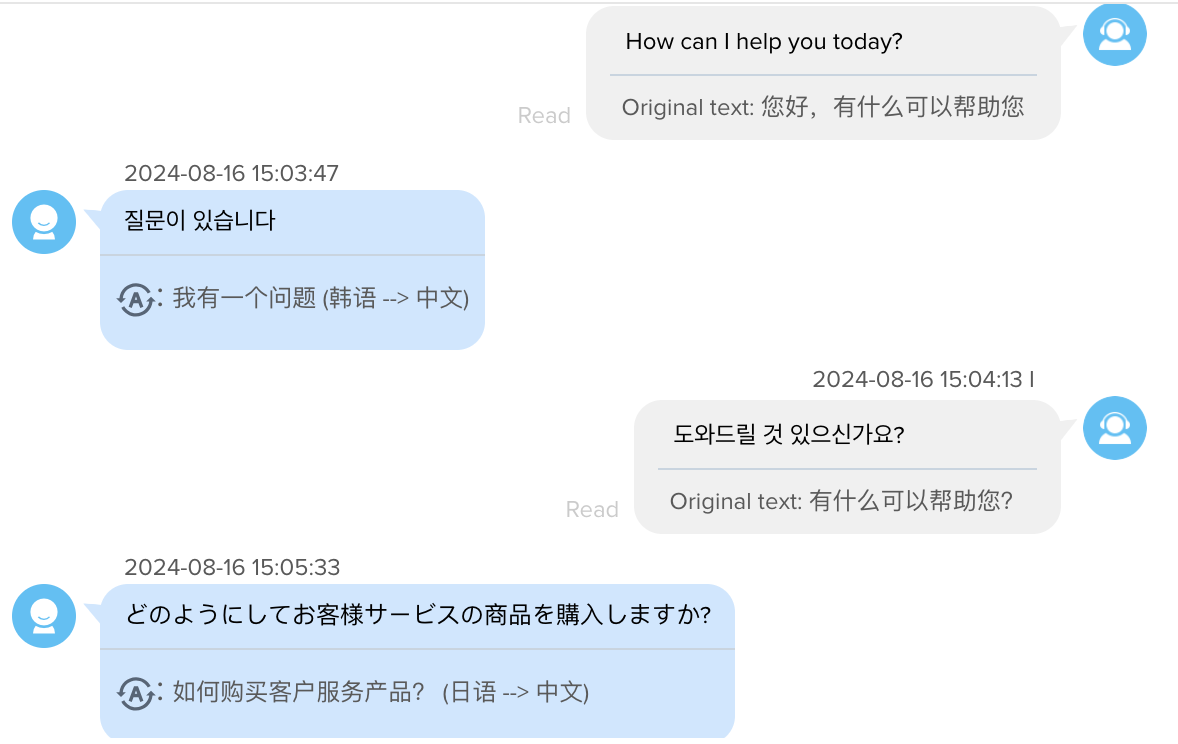Click the timestamp 2024-08-16 15:03:47
The width and height of the screenshot is (1178, 744).
[x=231, y=174]
